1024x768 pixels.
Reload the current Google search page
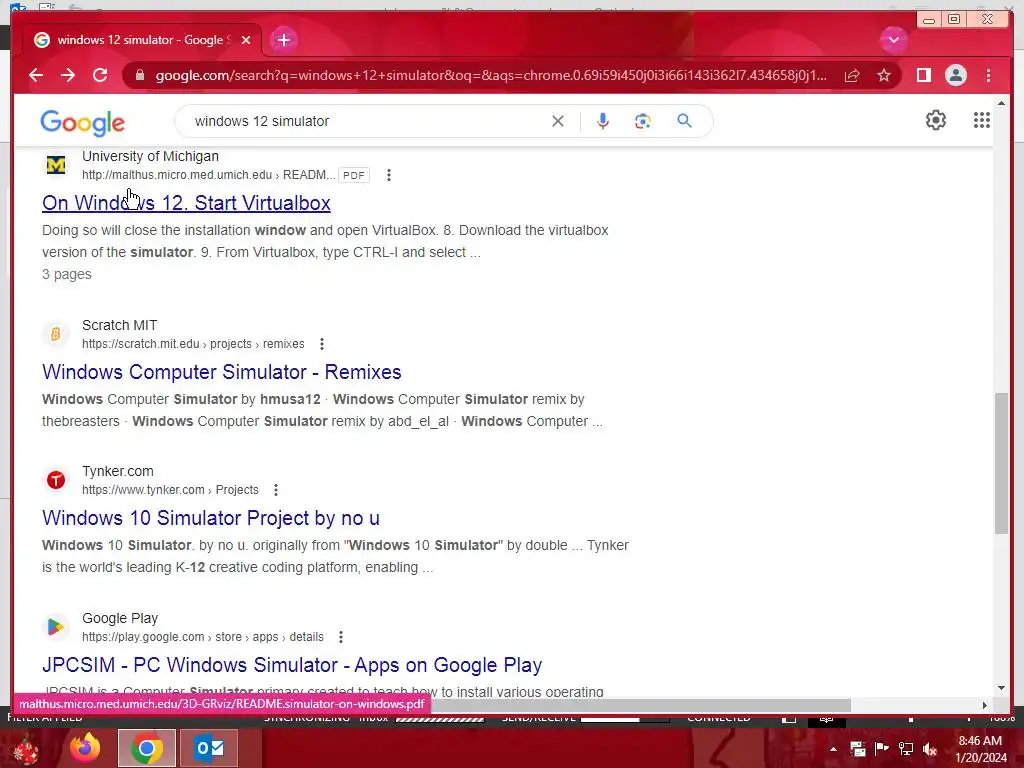[x=100, y=76]
